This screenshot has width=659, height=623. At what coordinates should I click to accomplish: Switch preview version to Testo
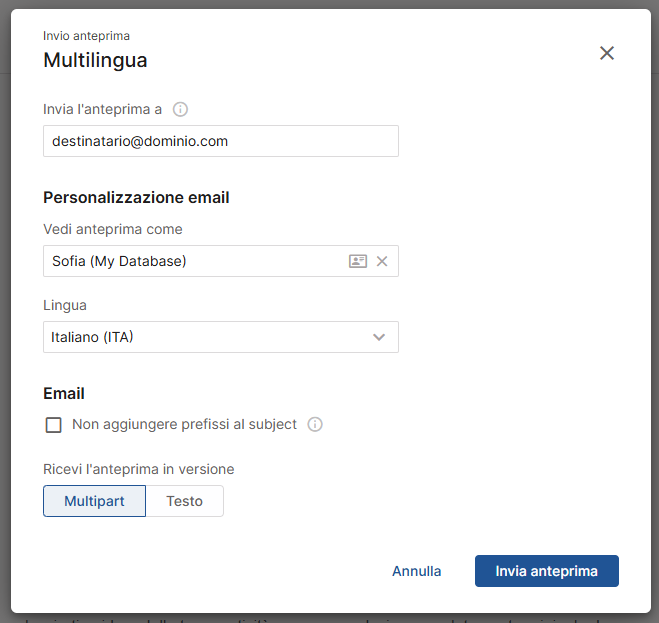184,501
